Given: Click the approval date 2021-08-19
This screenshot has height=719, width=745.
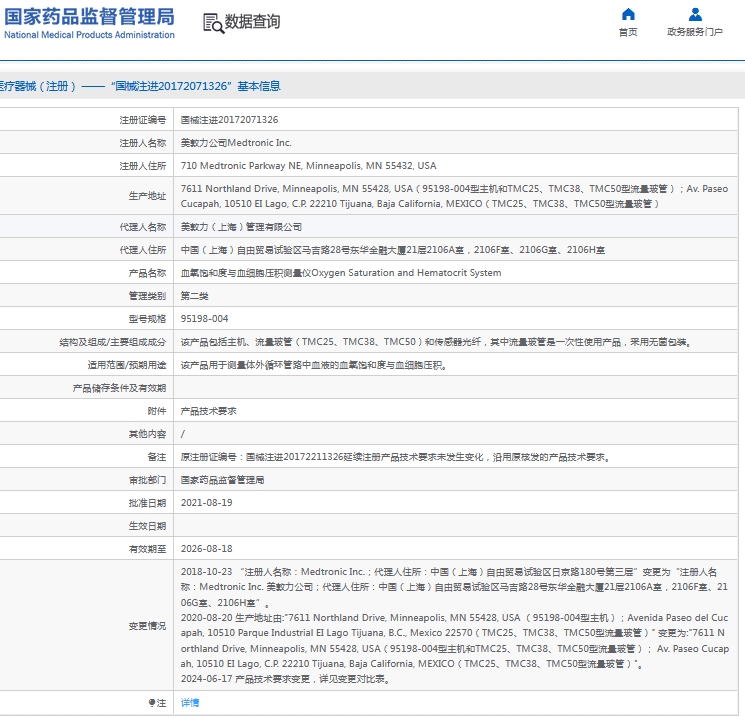Looking at the screenshot, I should coord(206,503).
